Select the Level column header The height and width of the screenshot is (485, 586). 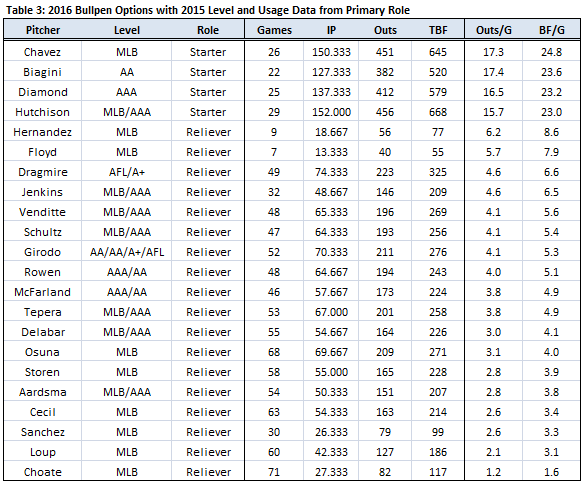click(127, 30)
